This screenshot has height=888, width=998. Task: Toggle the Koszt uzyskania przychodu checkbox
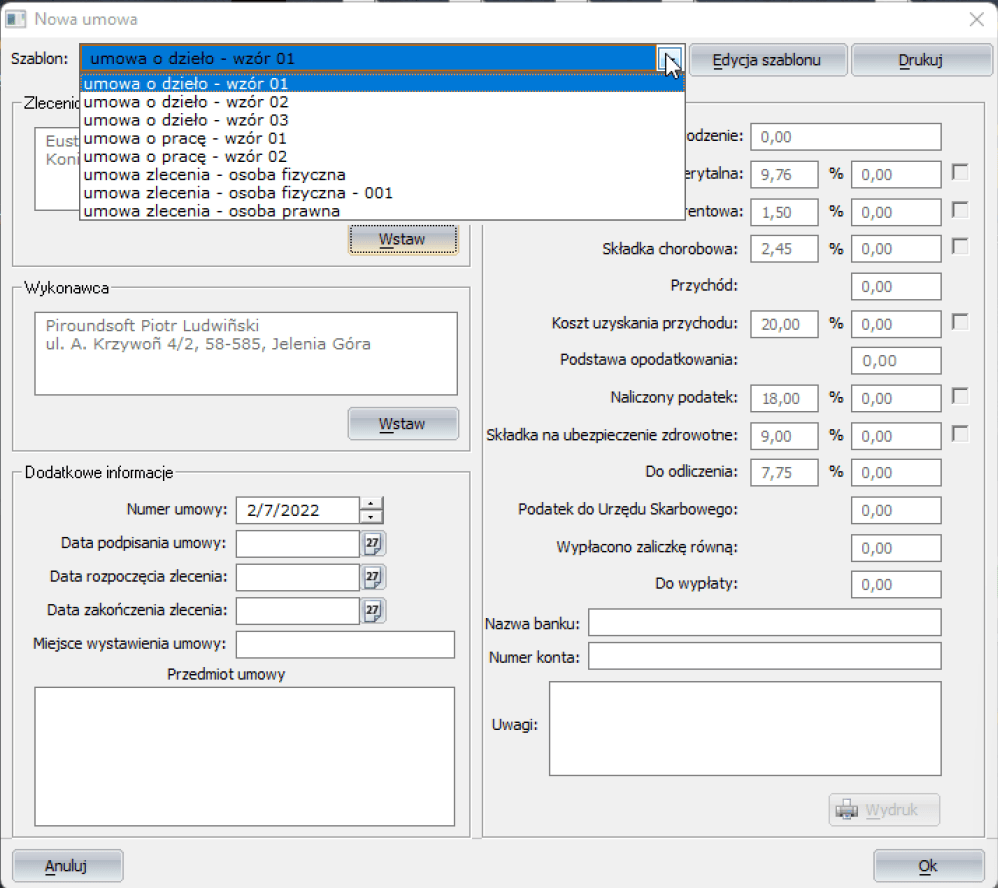[x=960, y=322]
